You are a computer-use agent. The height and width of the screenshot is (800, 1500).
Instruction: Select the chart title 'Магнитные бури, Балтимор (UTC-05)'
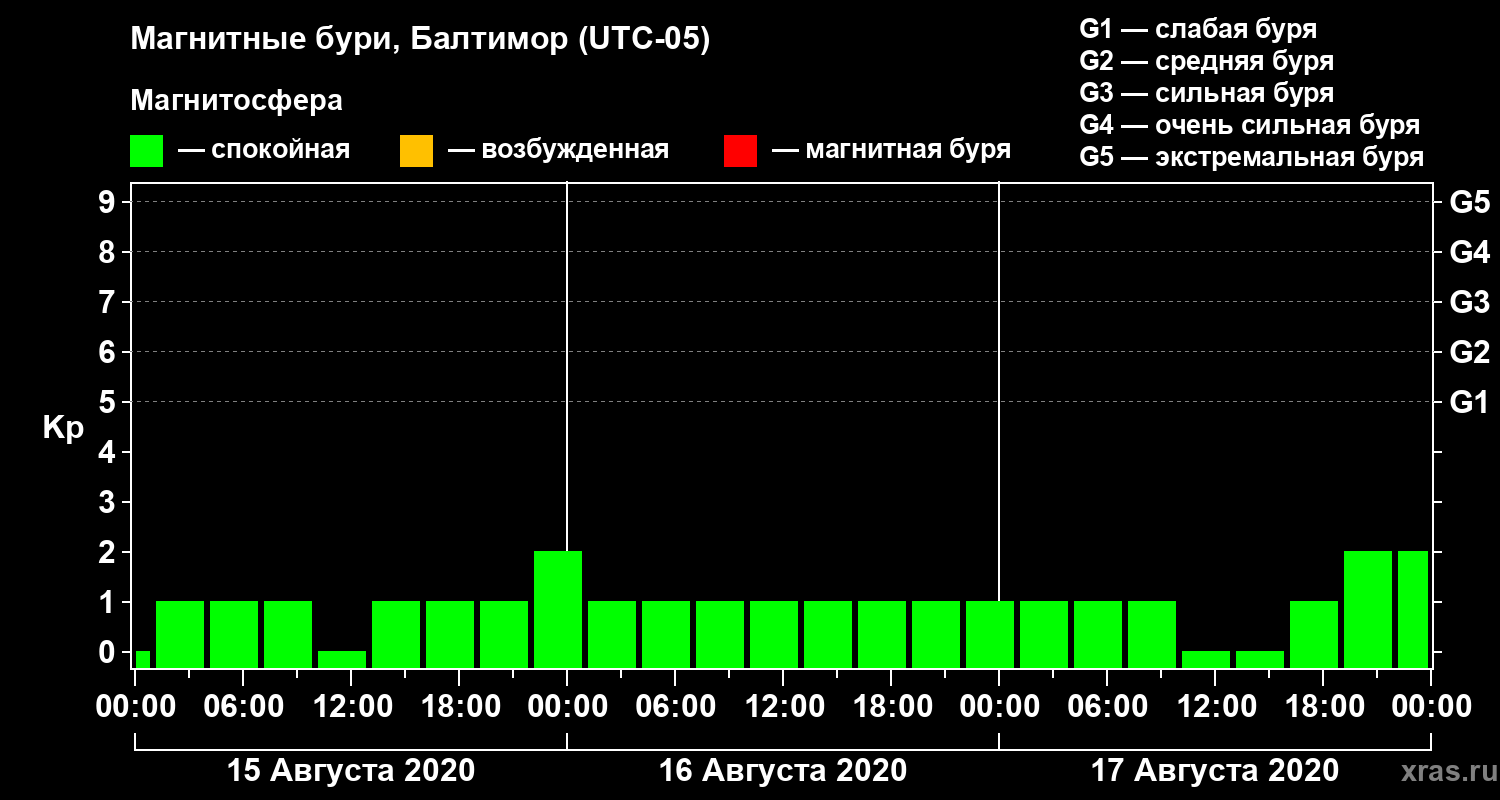(x=420, y=41)
